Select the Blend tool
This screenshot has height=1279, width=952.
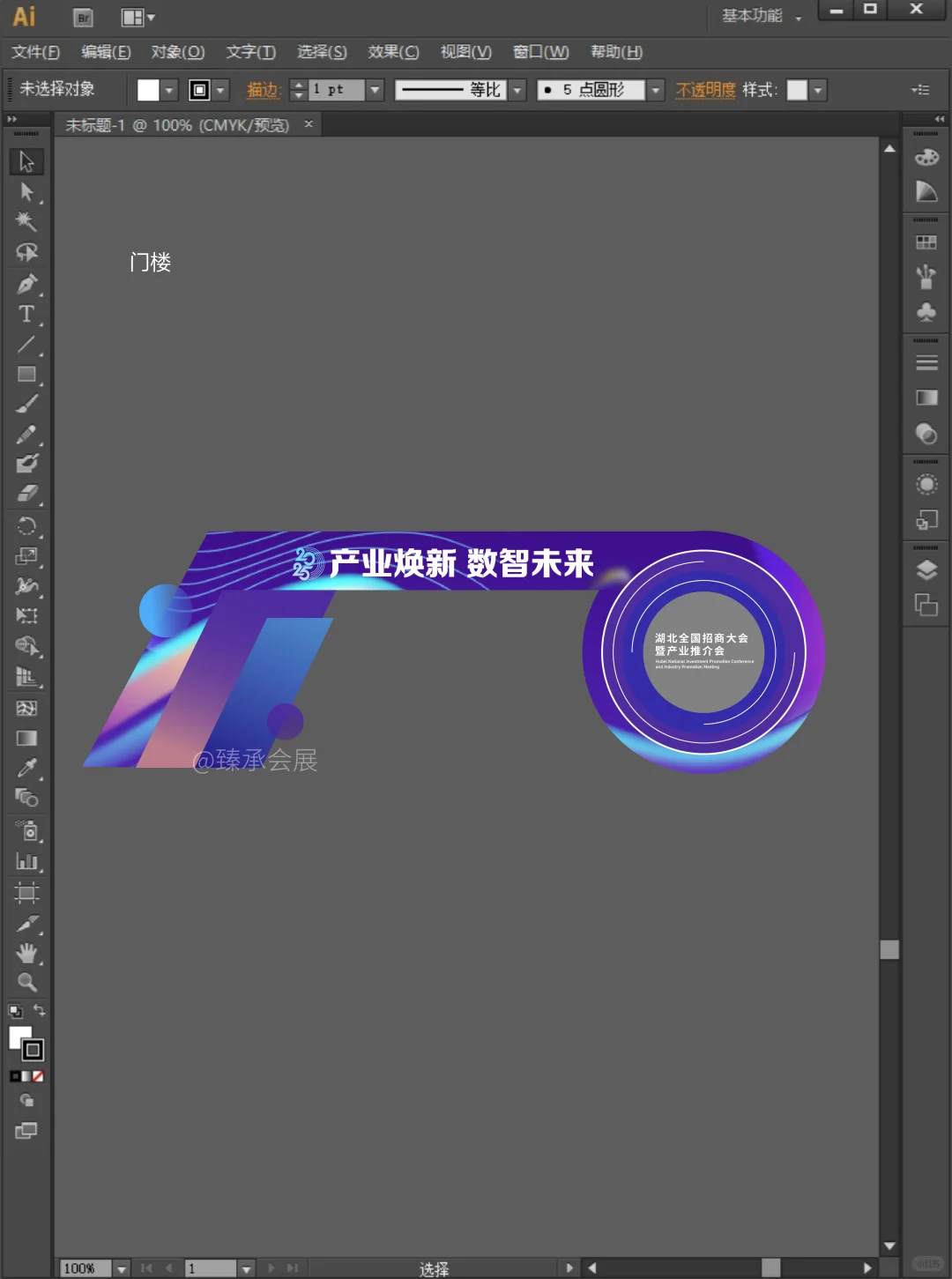tap(26, 798)
